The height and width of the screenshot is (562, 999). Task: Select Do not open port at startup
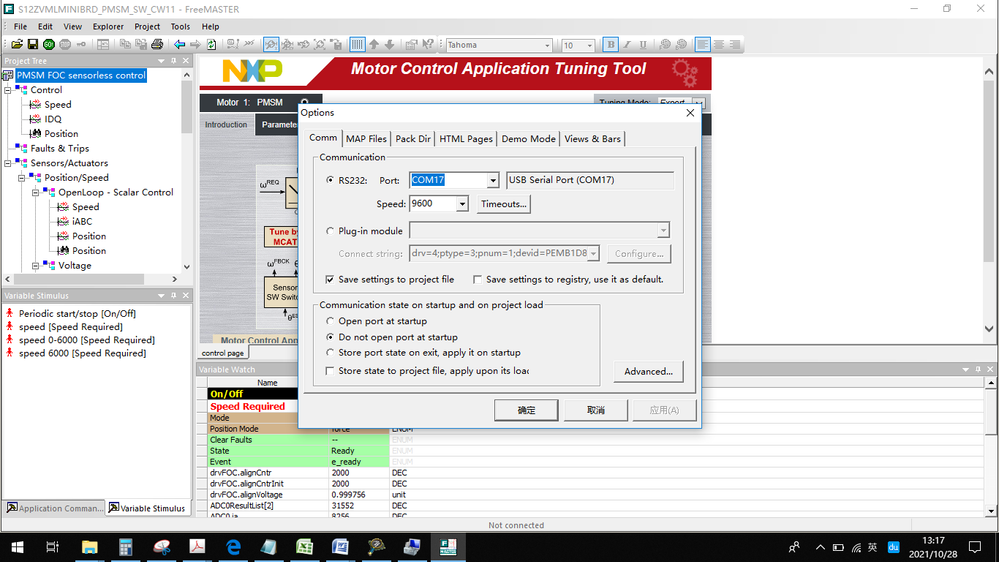click(x=329, y=337)
